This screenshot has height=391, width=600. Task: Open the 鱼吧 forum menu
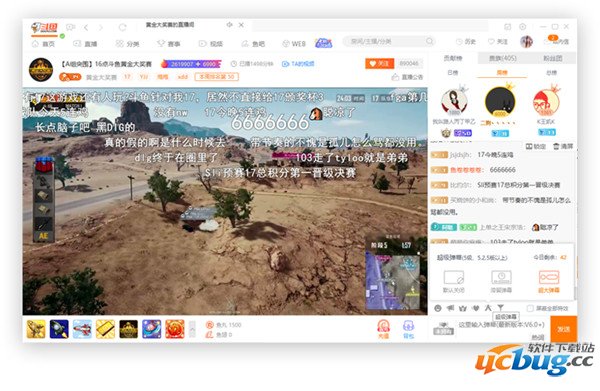point(253,44)
